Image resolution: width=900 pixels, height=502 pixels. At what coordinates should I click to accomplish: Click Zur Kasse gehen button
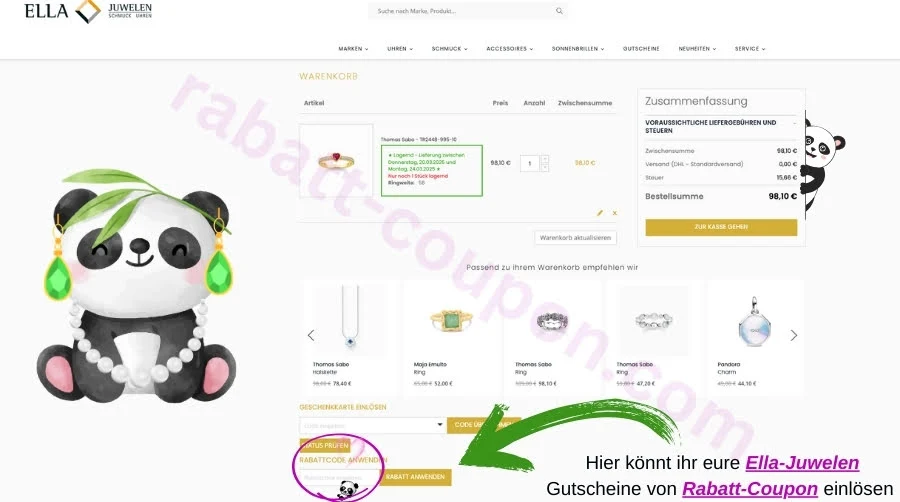(x=721, y=227)
